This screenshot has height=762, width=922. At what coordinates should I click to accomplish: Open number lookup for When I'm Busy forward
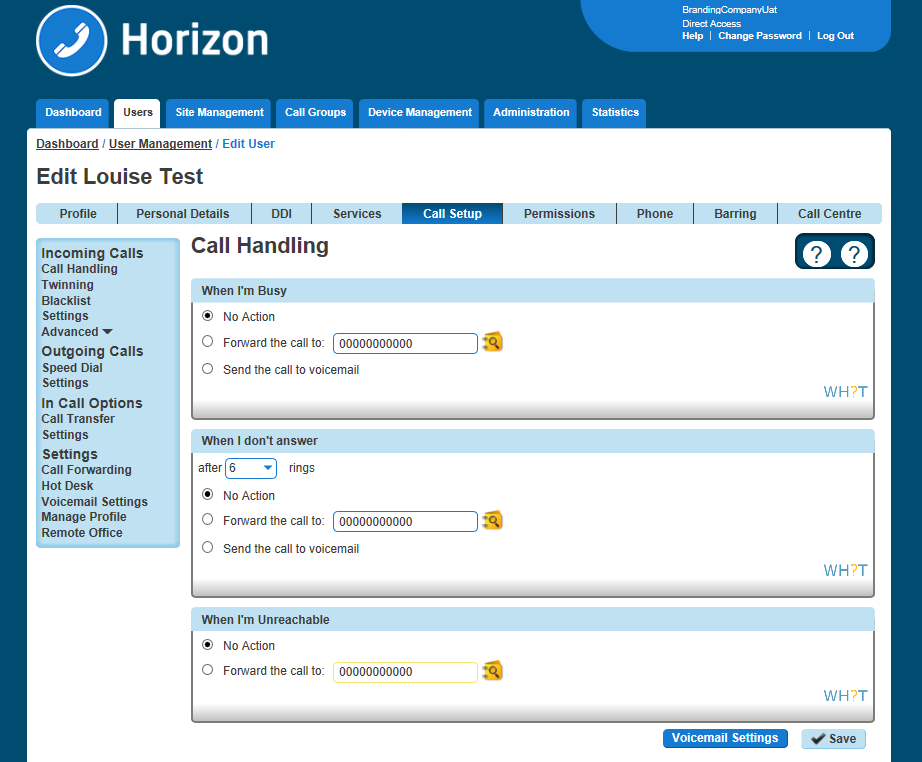click(x=492, y=342)
